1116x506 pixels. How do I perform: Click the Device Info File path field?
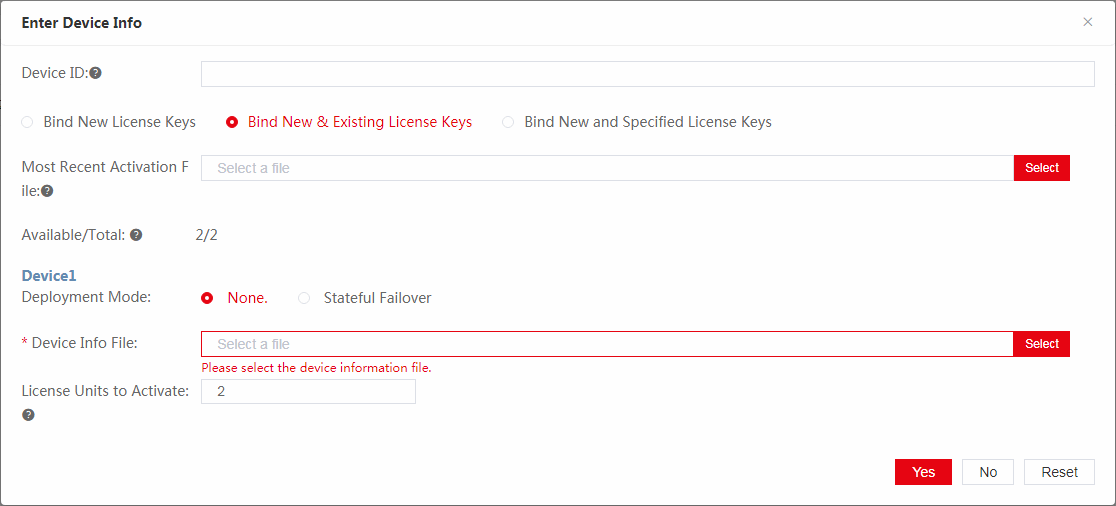607,344
